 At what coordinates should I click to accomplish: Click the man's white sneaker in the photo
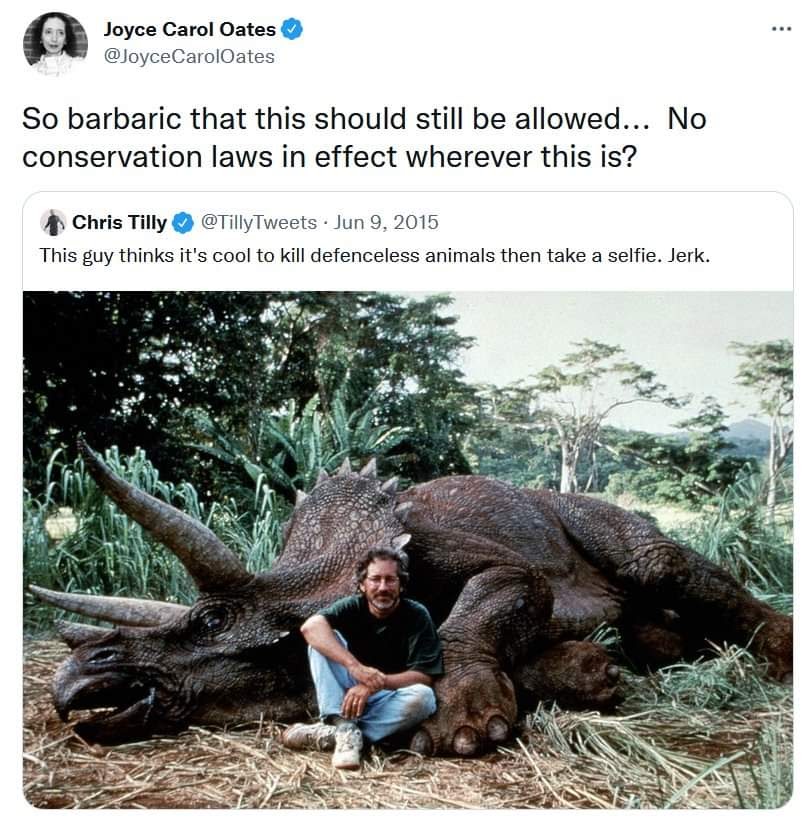[348, 747]
